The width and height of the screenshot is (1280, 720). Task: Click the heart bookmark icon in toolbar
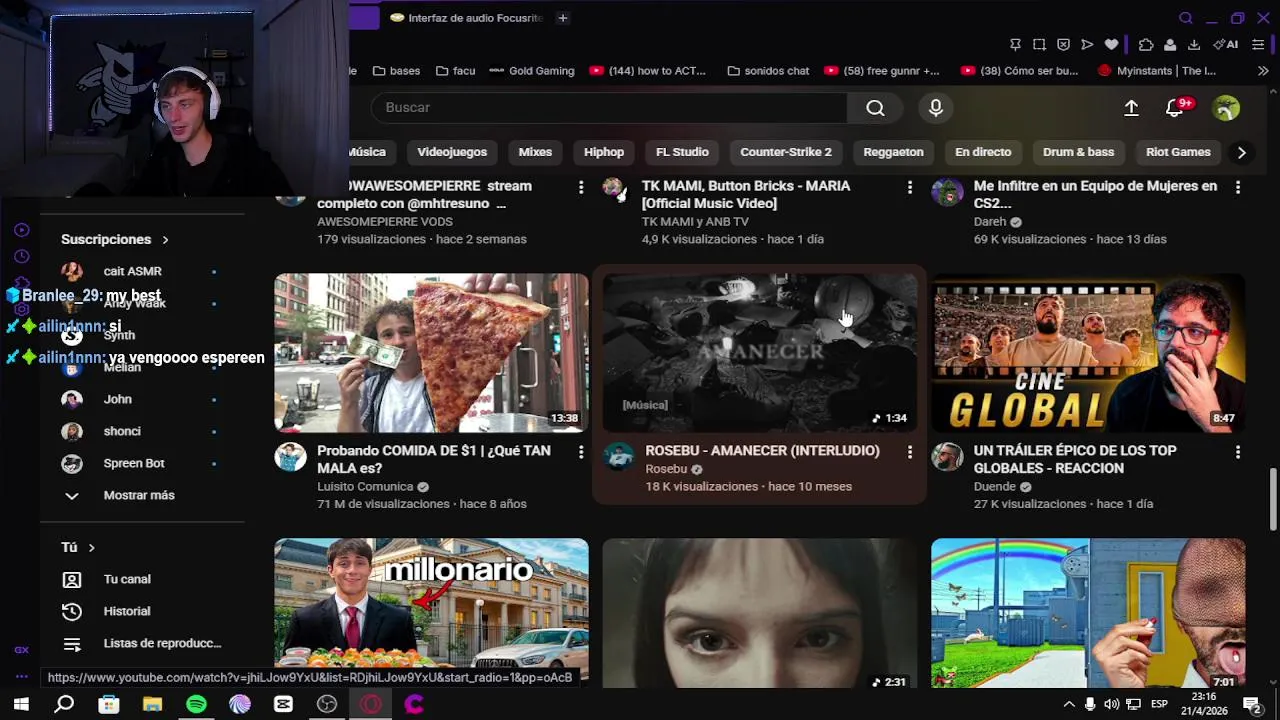[1111, 45]
